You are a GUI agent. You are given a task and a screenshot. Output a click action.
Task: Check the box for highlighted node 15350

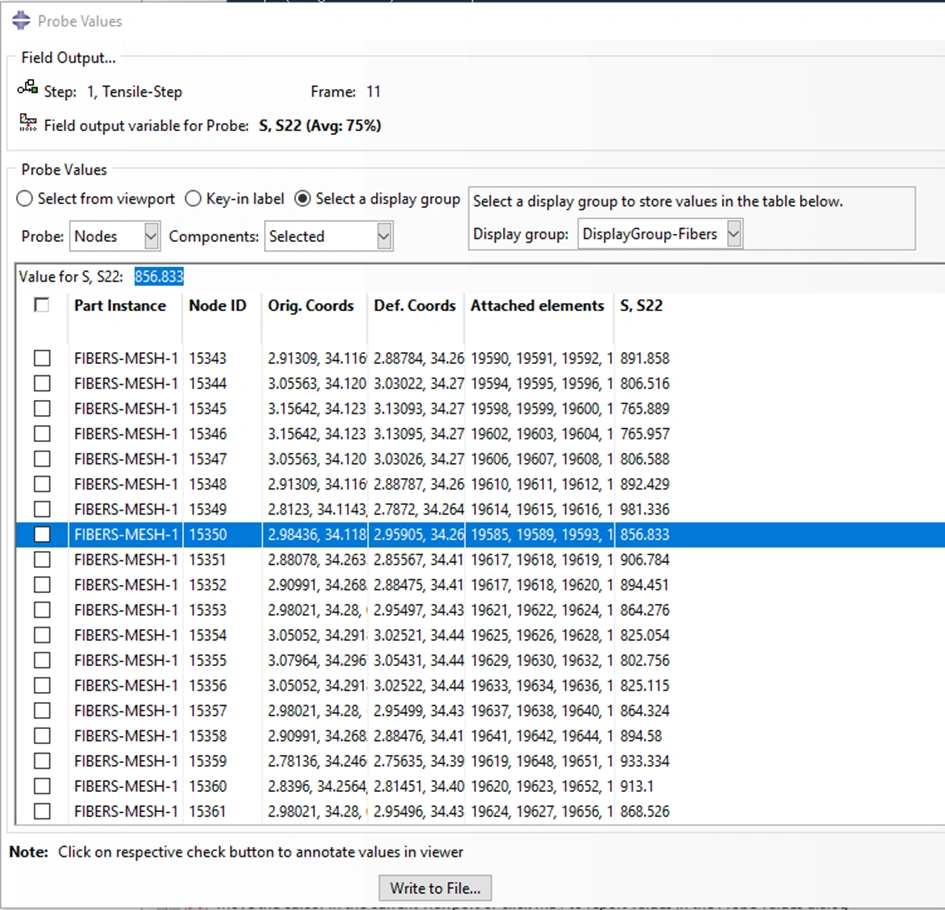click(42, 535)
